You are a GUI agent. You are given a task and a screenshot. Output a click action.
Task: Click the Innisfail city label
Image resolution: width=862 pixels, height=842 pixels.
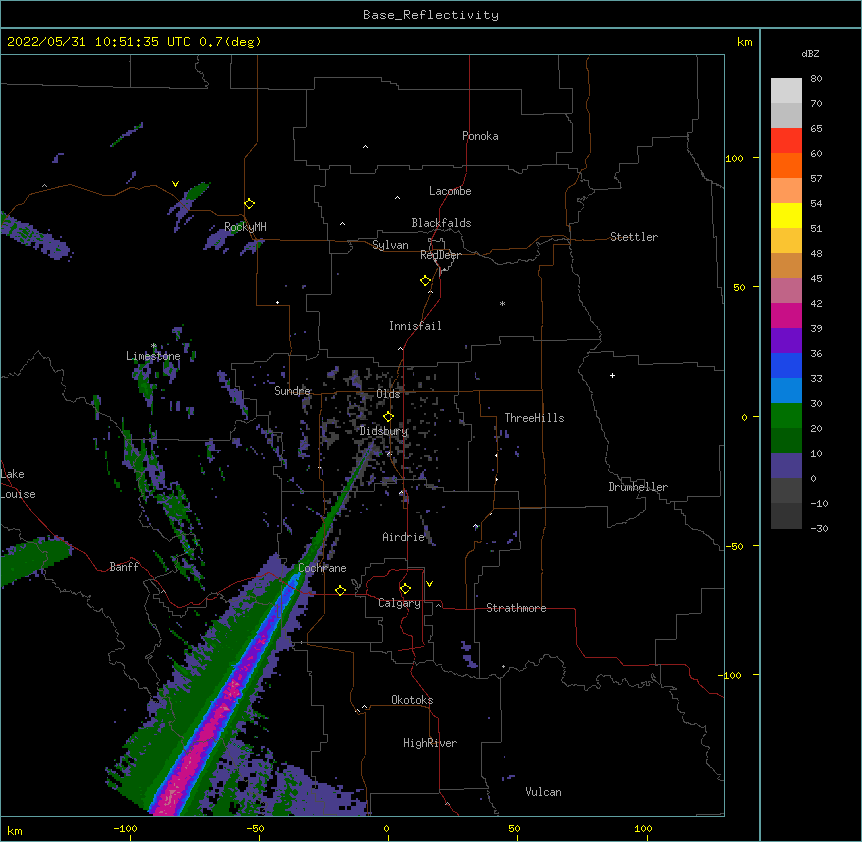(415, 326)
